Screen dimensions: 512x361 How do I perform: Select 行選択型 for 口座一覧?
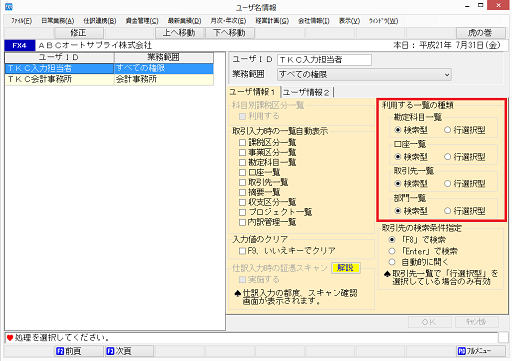[x=447, y=157]
